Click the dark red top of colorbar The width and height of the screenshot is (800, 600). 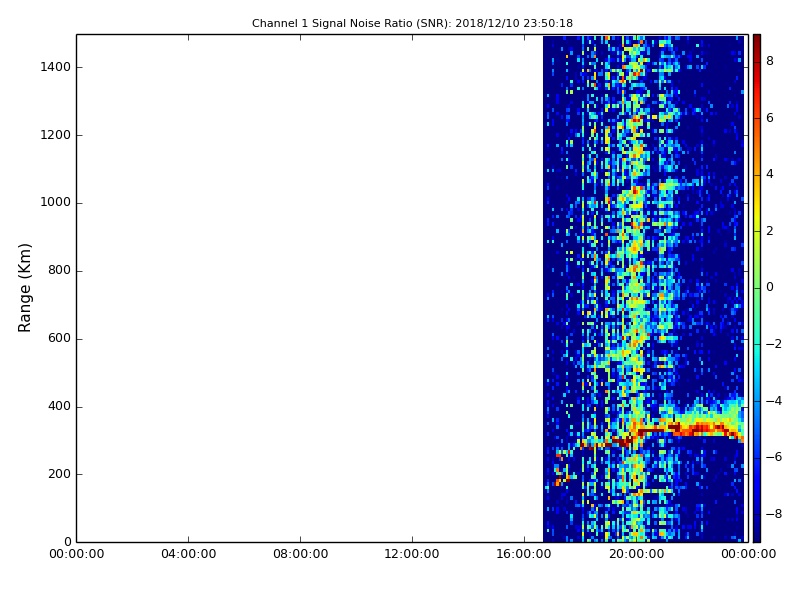(756, 39)
